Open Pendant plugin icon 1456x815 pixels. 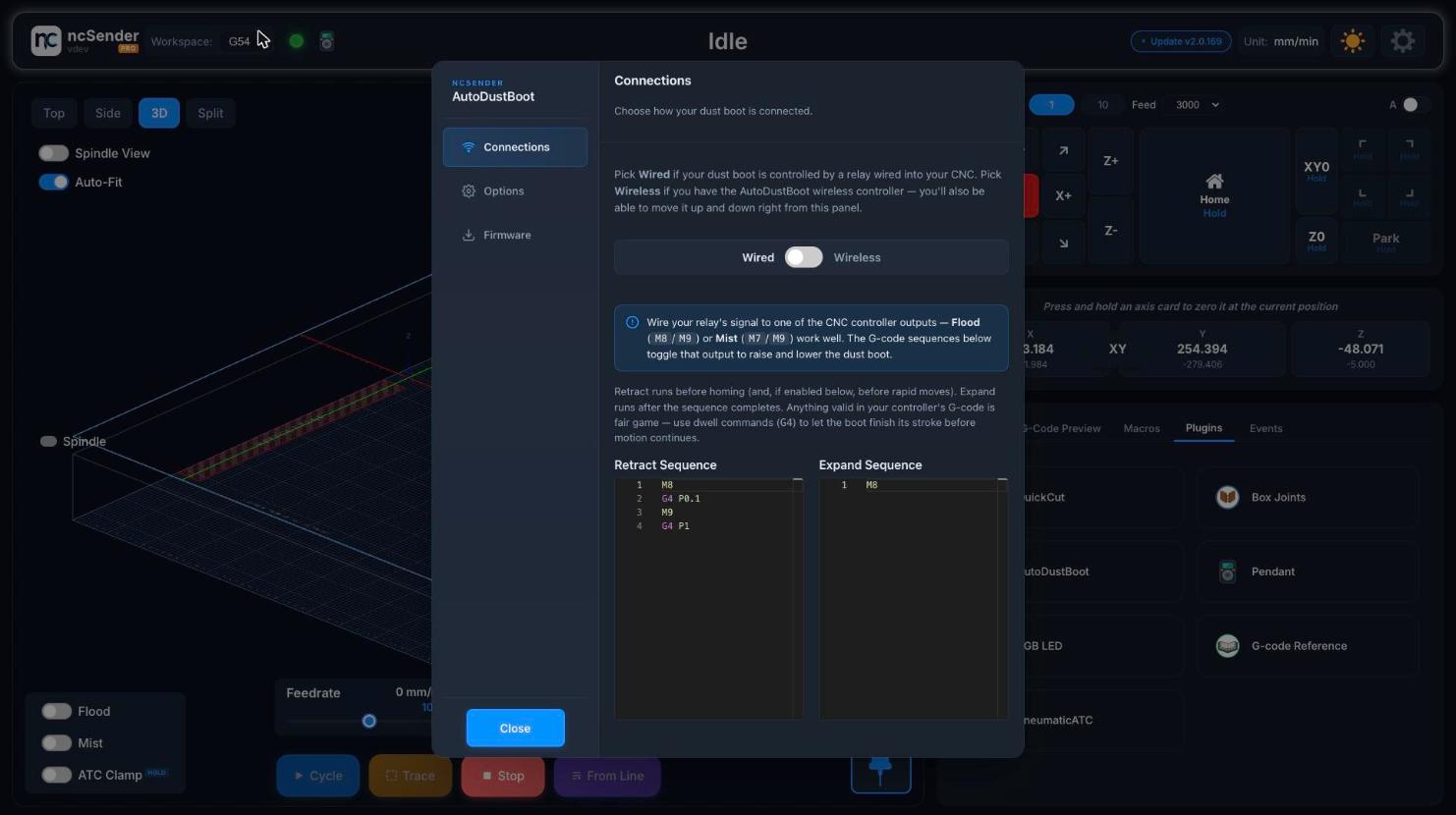tap(1227, 571)
